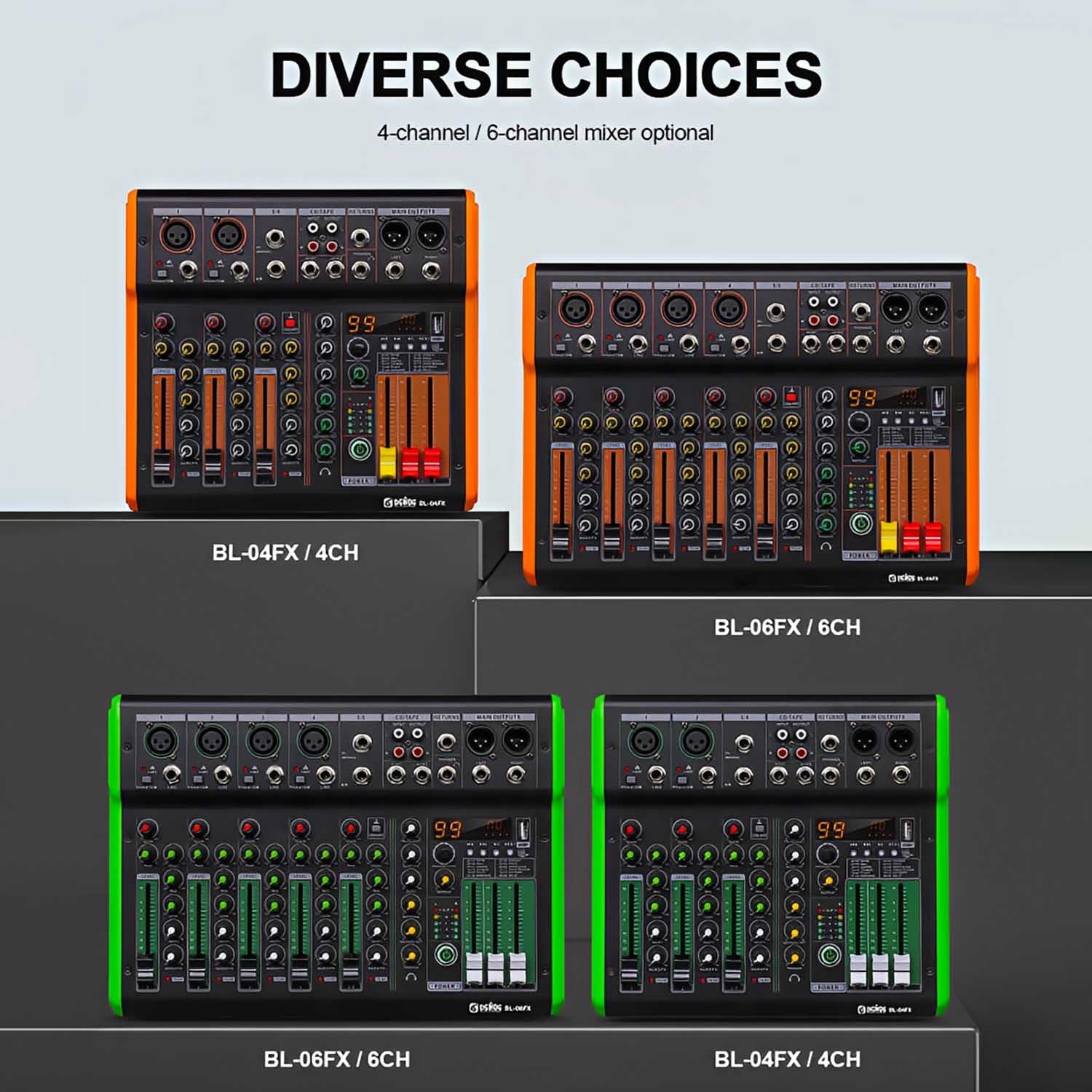
Task: Click the red channel 1 gain knob, orange 4CH mixer
Action: pos(163,322)
